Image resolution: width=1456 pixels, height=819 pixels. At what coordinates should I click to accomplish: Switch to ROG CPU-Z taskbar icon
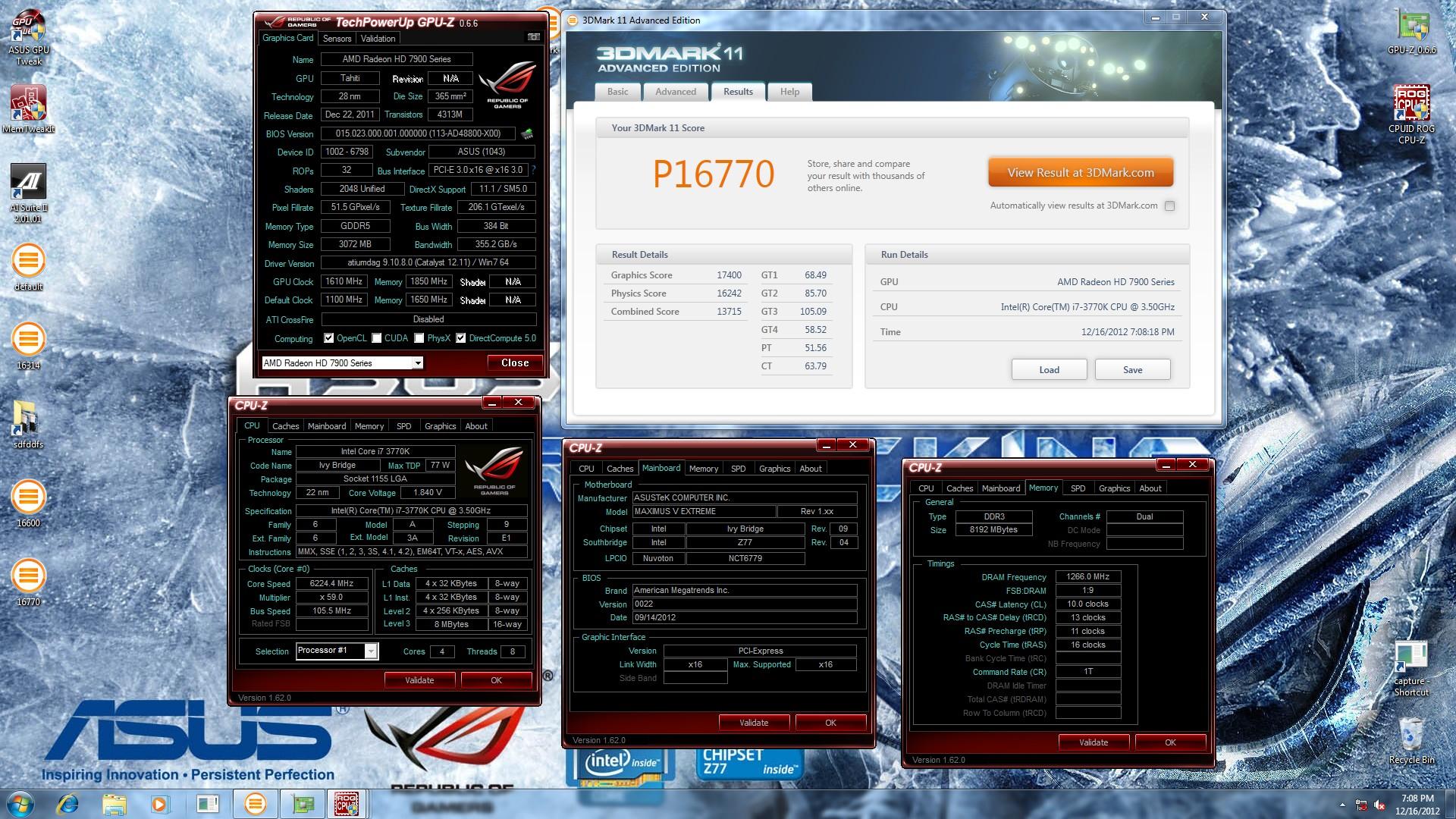pos(347,803)
